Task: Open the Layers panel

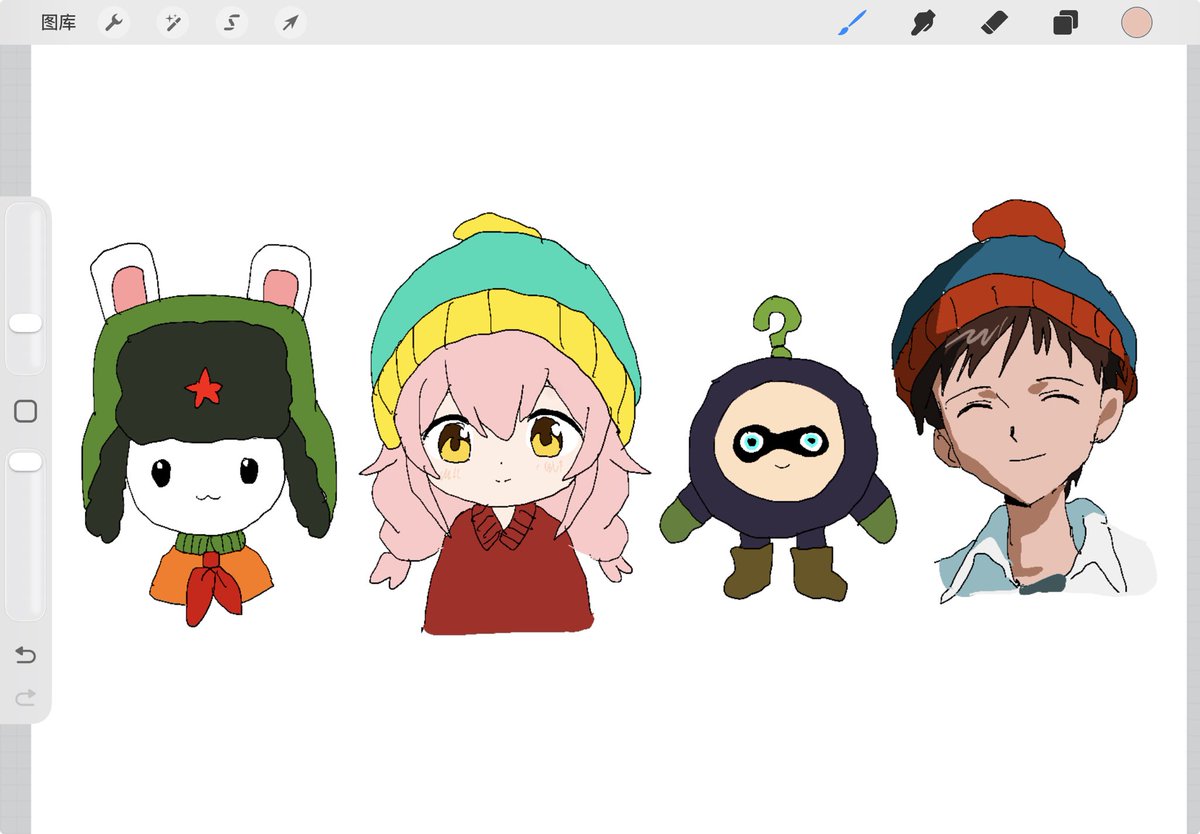Action: point(1065,22)
